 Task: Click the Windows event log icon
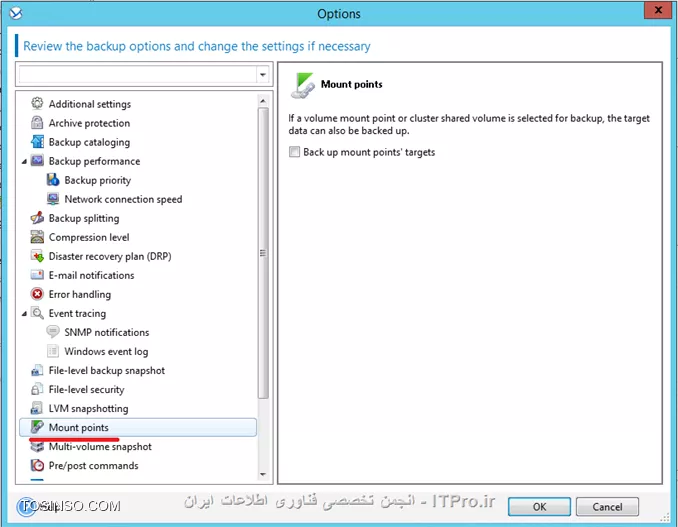click(53, 351)
